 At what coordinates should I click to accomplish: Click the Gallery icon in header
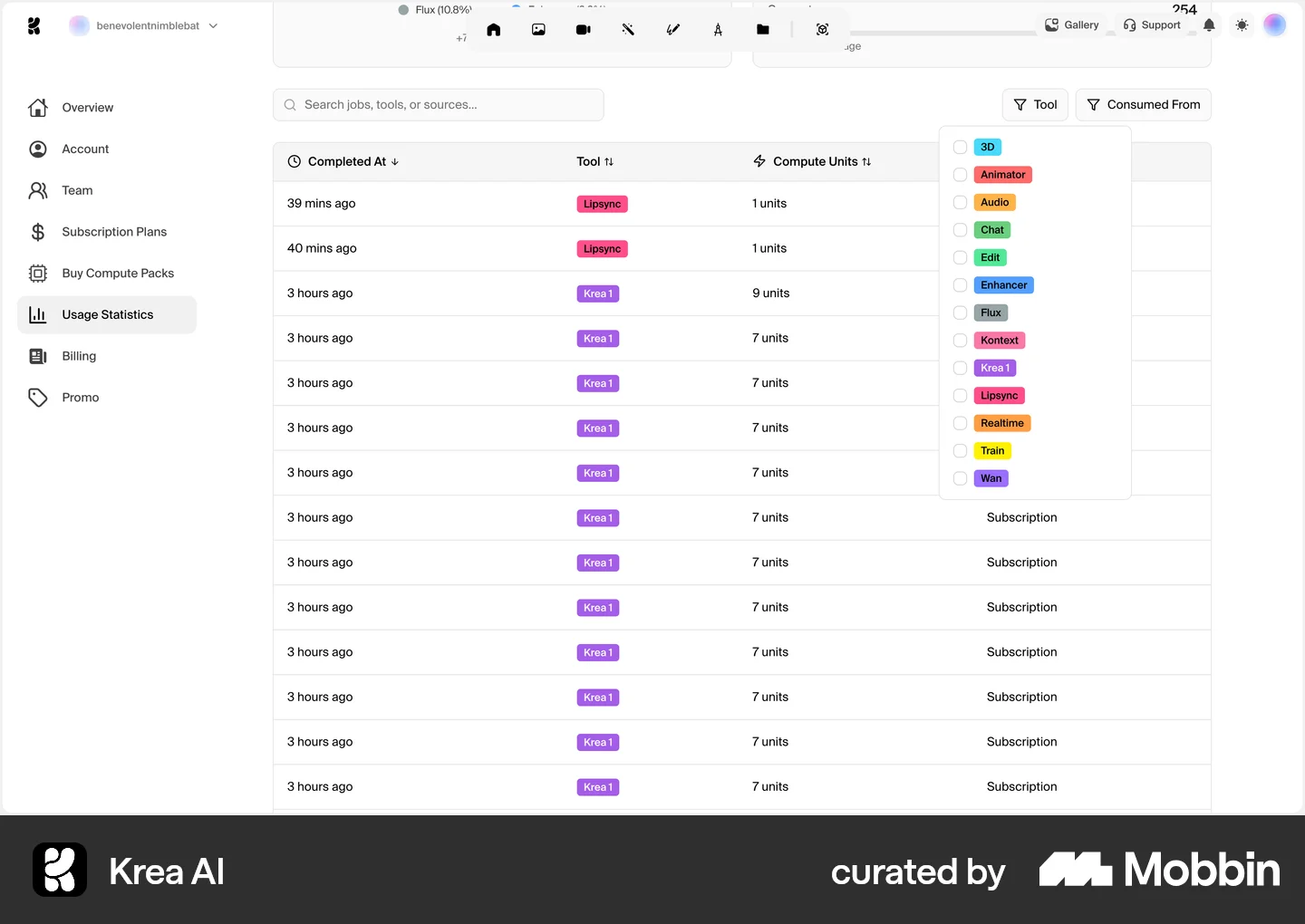coord(1051,25)
